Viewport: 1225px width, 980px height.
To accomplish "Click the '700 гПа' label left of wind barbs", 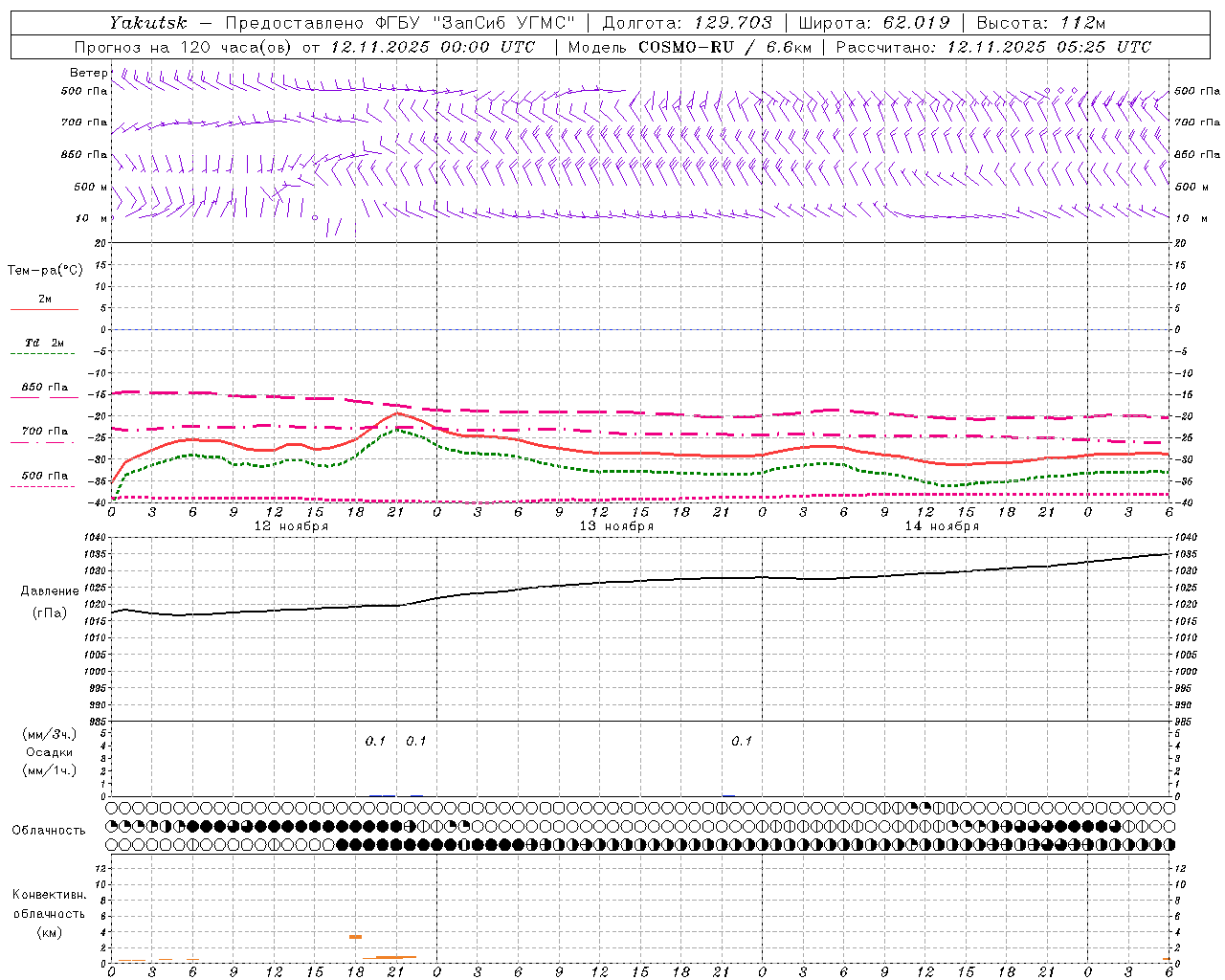I will (x=84, y=122).
